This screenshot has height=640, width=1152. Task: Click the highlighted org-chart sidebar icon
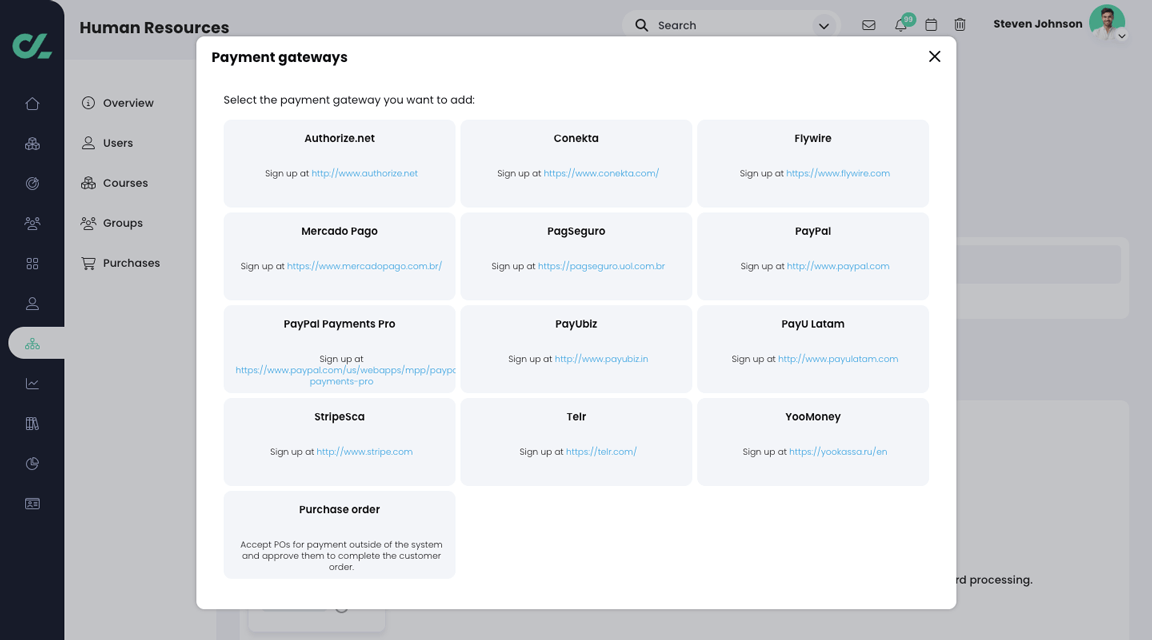[x=32, y=343]
